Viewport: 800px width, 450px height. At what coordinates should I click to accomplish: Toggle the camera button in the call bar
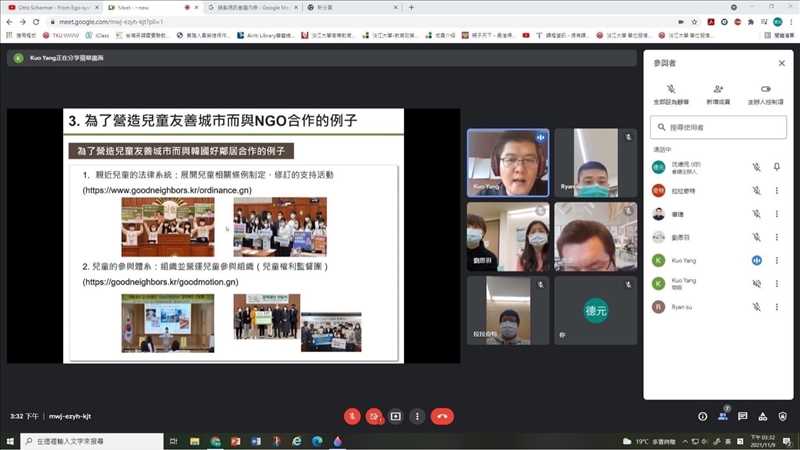click(x=374, y=416)
